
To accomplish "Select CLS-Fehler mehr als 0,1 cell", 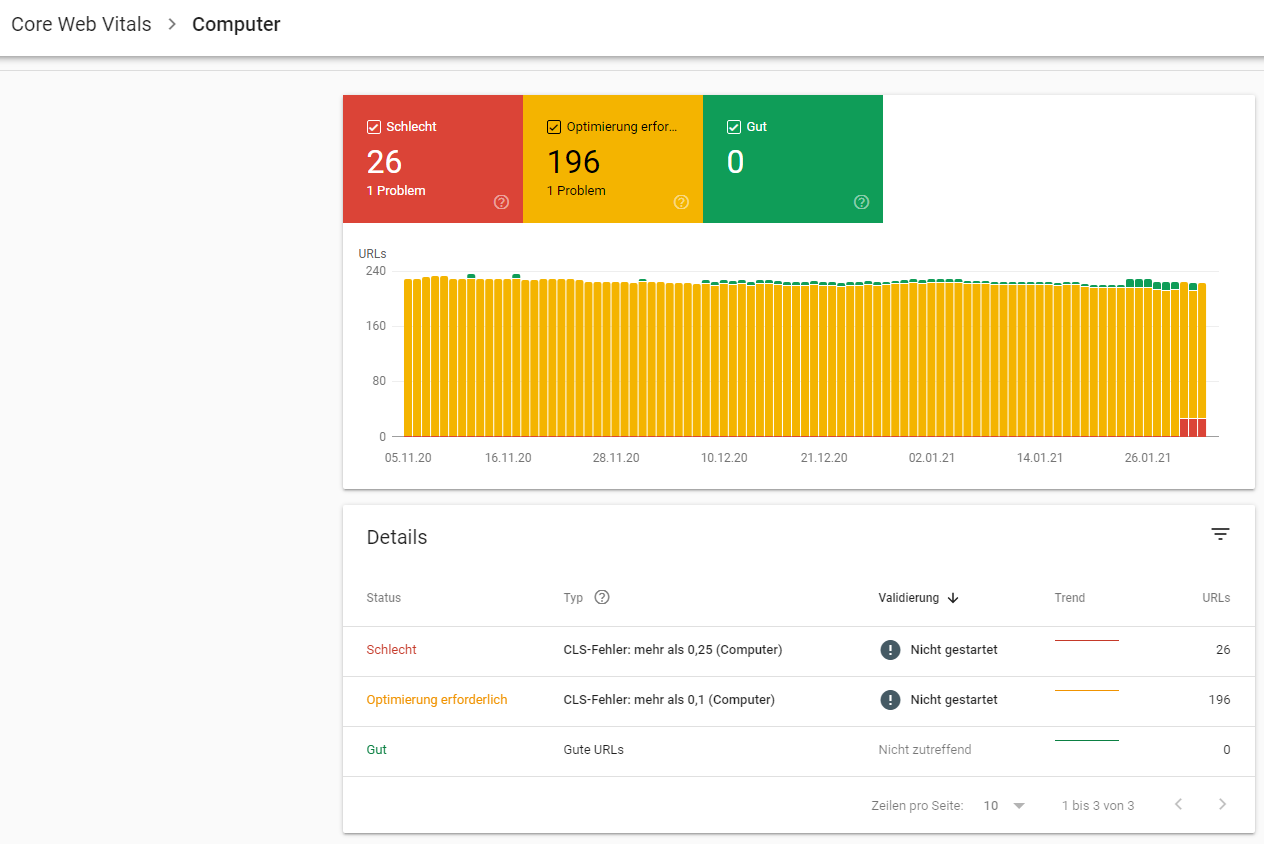I will [x=669, y=700].
